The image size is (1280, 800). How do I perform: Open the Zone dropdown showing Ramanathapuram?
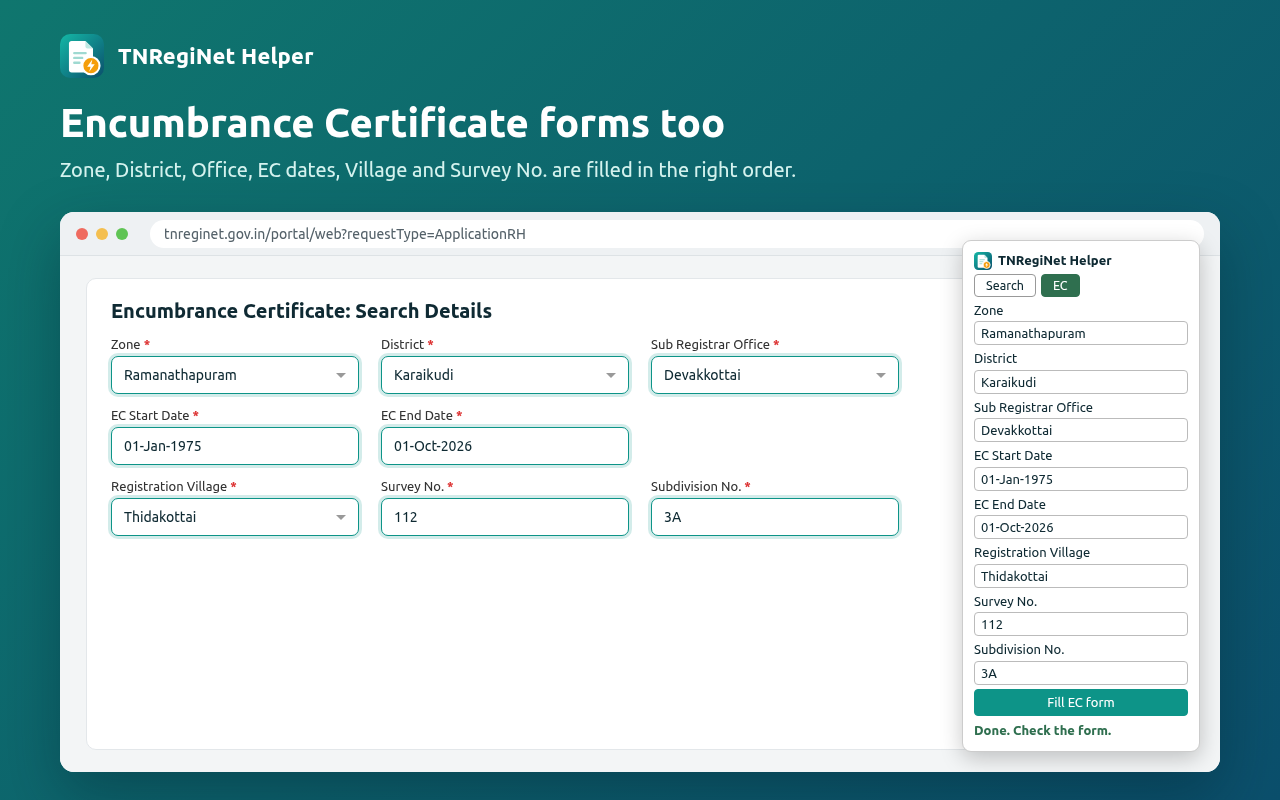[x=235, y=375]
